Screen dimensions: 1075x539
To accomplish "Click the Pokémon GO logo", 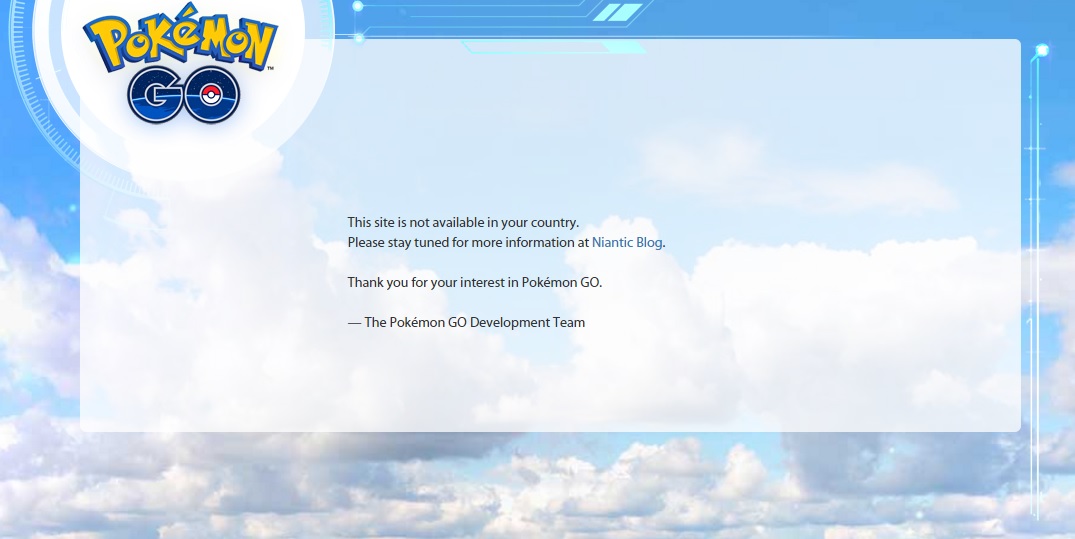I will [x=181, y=63].
